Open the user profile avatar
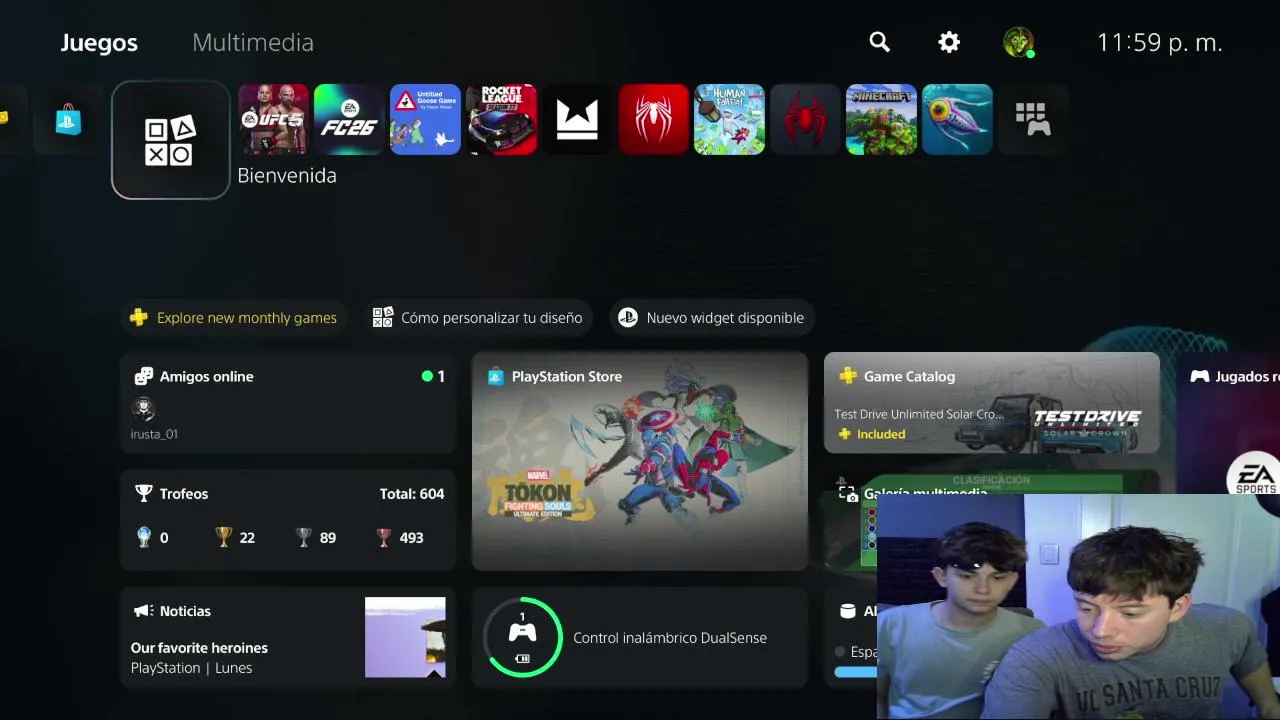 click(1018, 42)
